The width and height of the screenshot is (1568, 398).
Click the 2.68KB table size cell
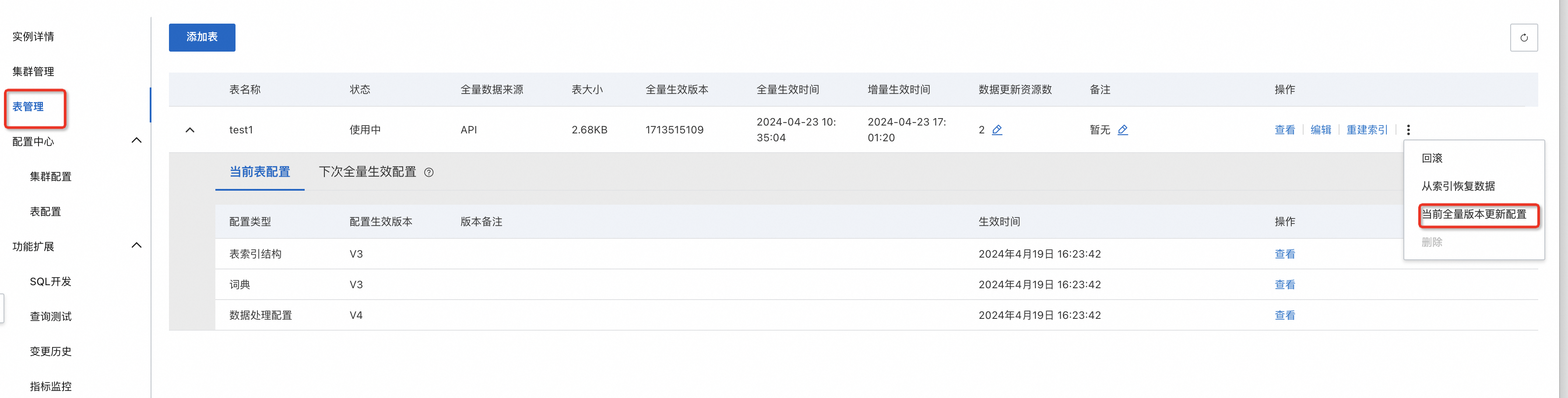pos(589,129)
